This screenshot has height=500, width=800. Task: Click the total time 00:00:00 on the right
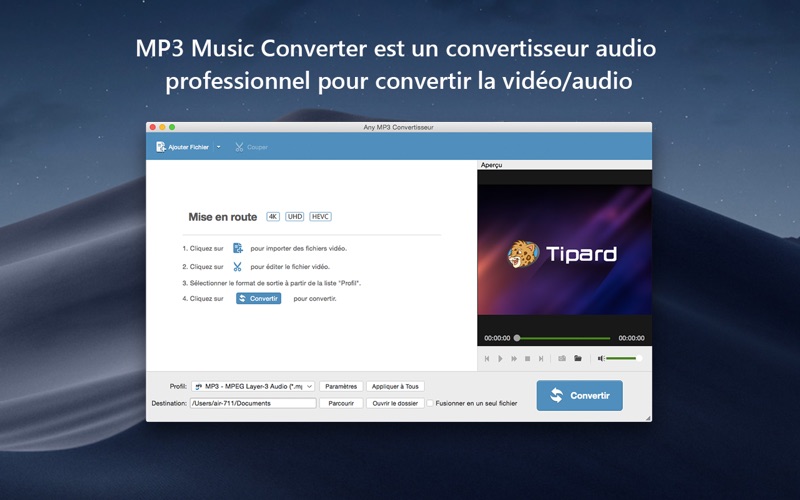631,338
